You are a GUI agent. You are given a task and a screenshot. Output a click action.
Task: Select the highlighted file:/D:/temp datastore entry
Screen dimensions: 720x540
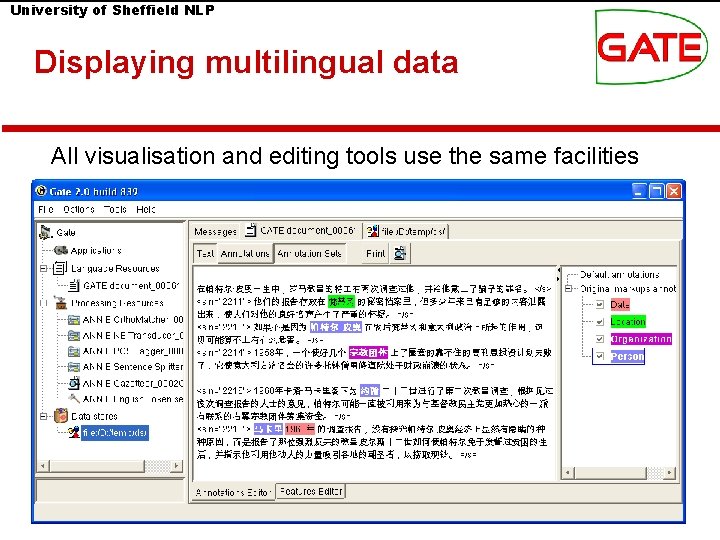pos(115,433)
